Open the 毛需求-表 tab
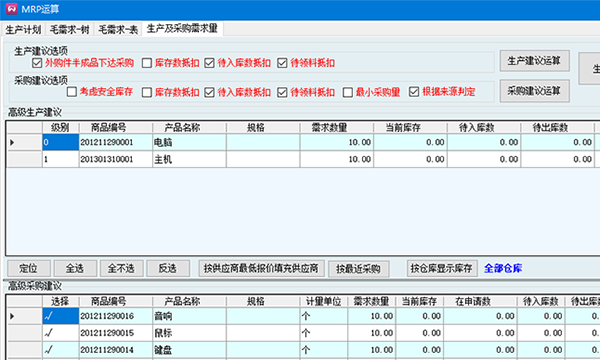 118,29
